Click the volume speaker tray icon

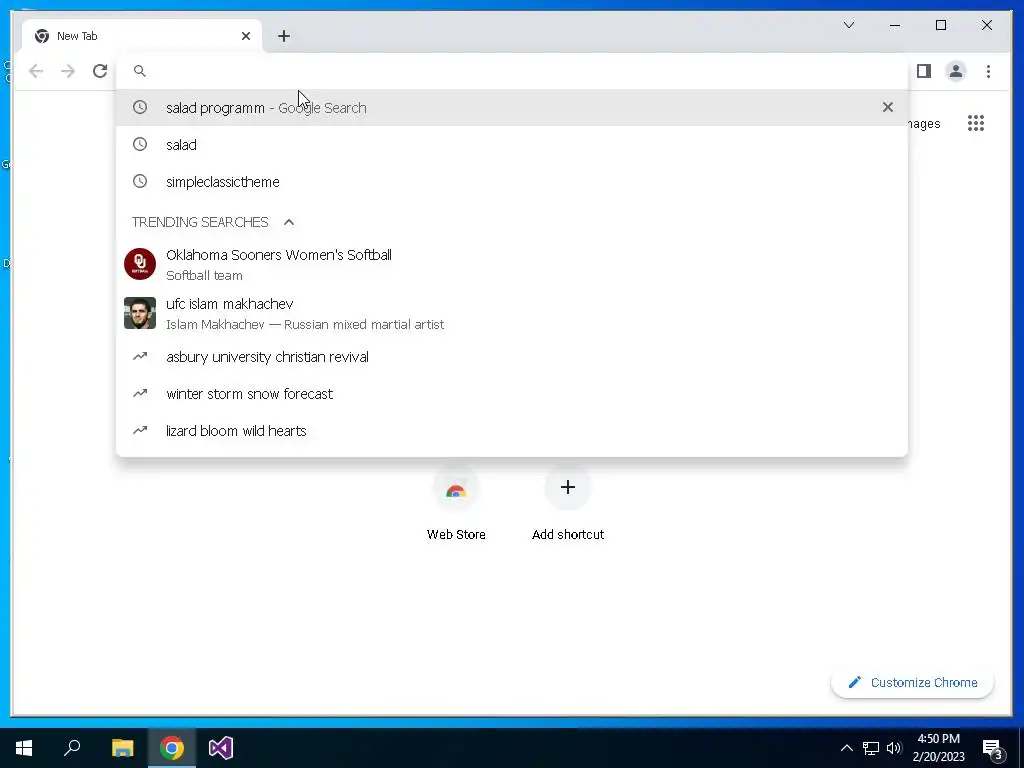click(x=894, y=748)
